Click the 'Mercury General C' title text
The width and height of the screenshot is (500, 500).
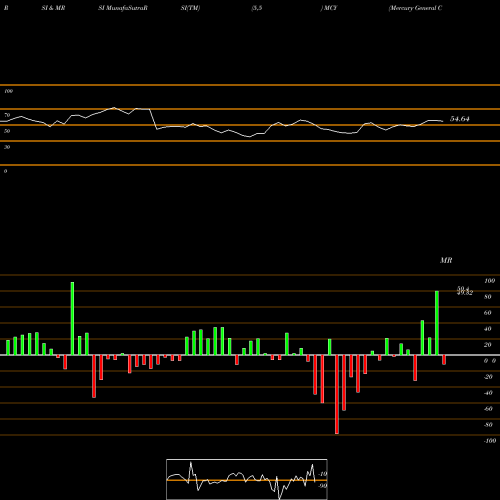[415, 8]
